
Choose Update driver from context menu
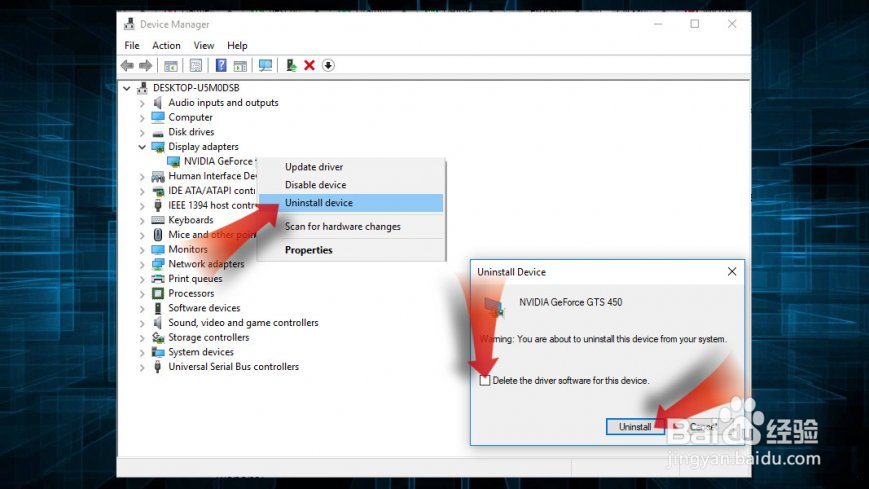pos(351,167)
